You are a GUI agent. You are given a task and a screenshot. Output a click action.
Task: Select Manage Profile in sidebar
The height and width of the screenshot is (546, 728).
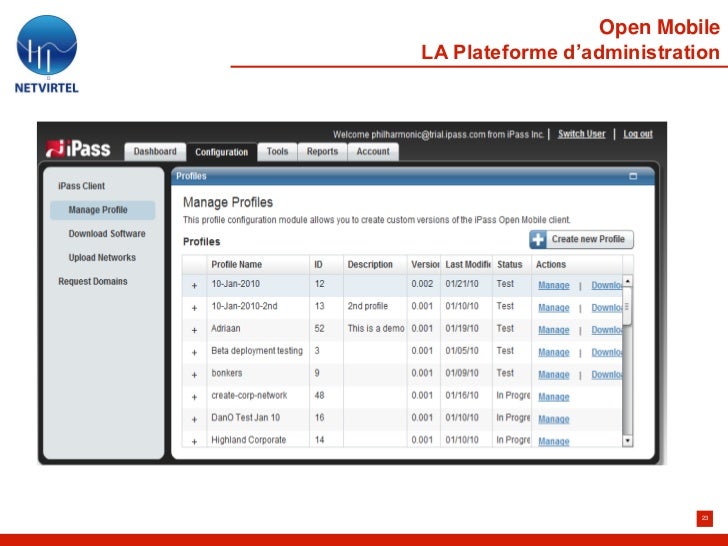point(102,210)
